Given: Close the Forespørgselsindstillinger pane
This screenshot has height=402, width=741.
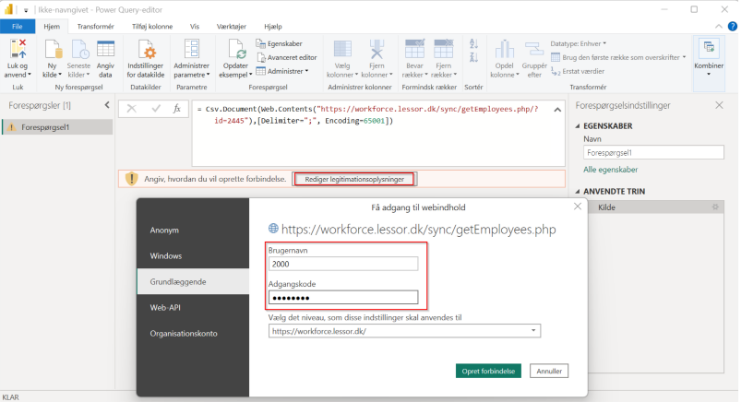Looking at the screenshot, I should pyautogui.click(x=719, y=105).
